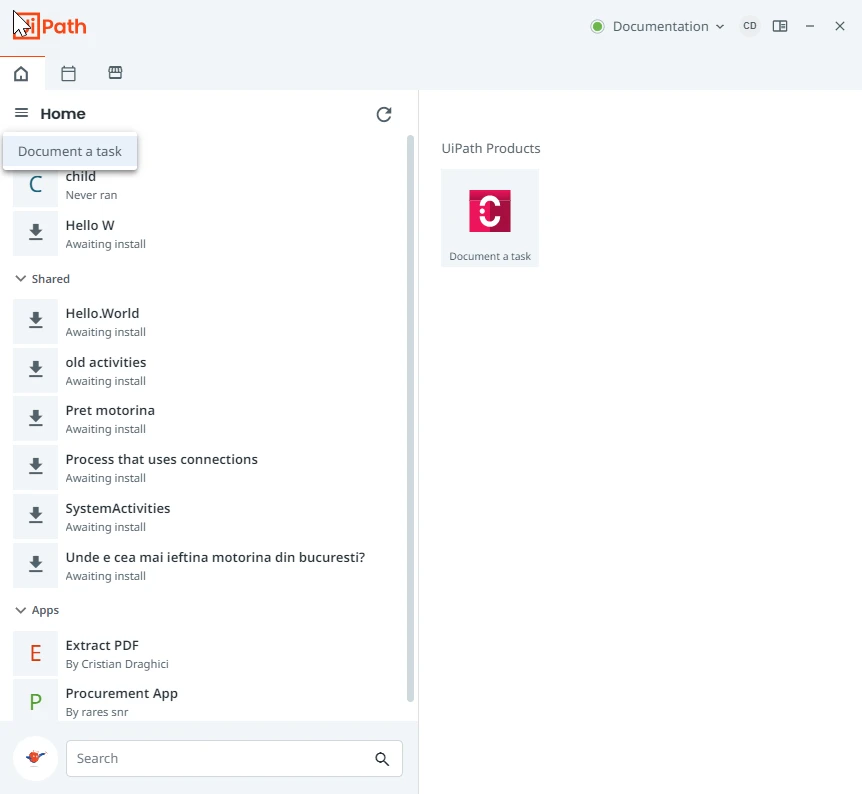Open the Documentation tenant dropdown

(668, 26)
